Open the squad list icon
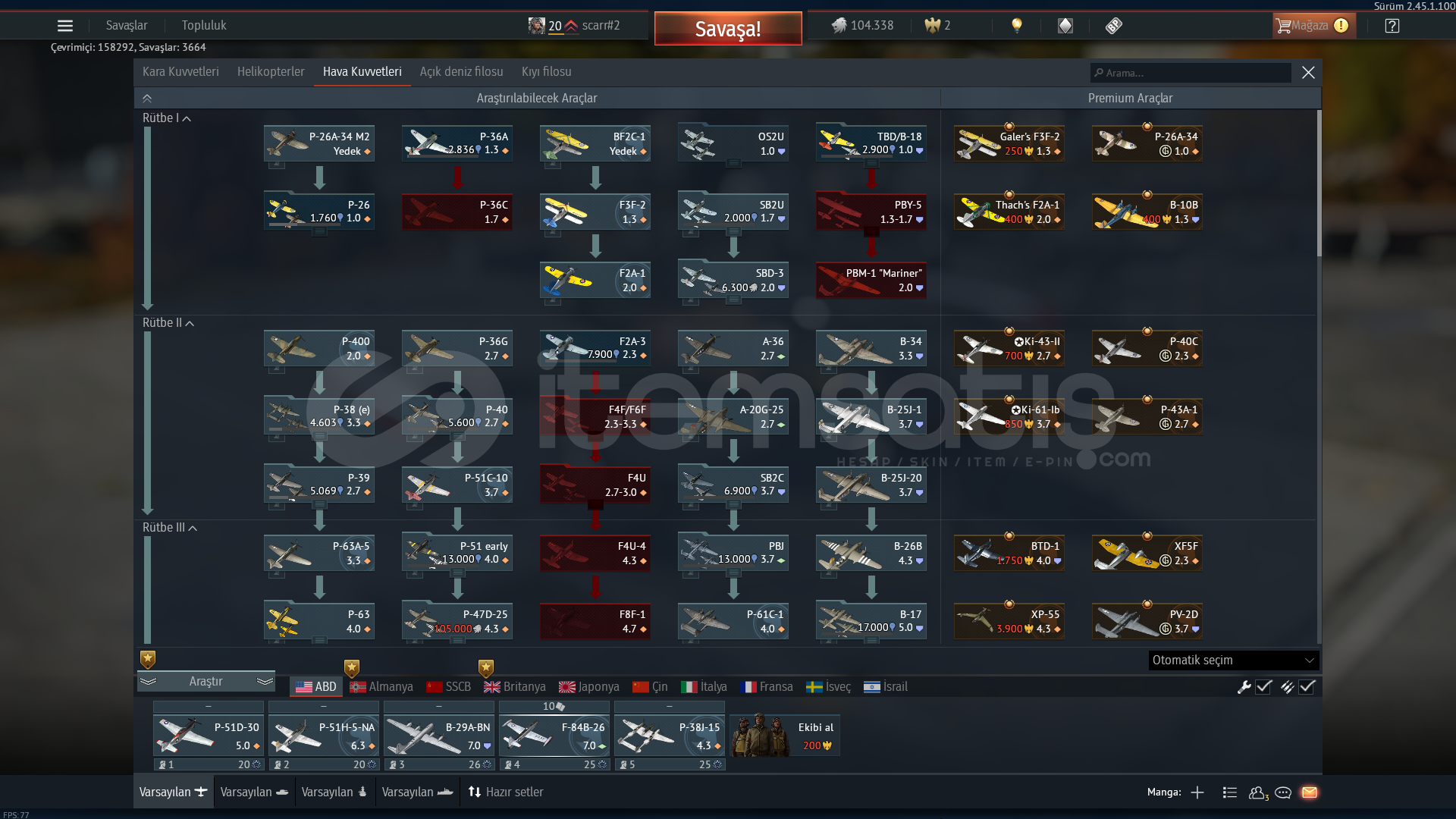Screen dimensions: 1456x819 coord(1230,792)
